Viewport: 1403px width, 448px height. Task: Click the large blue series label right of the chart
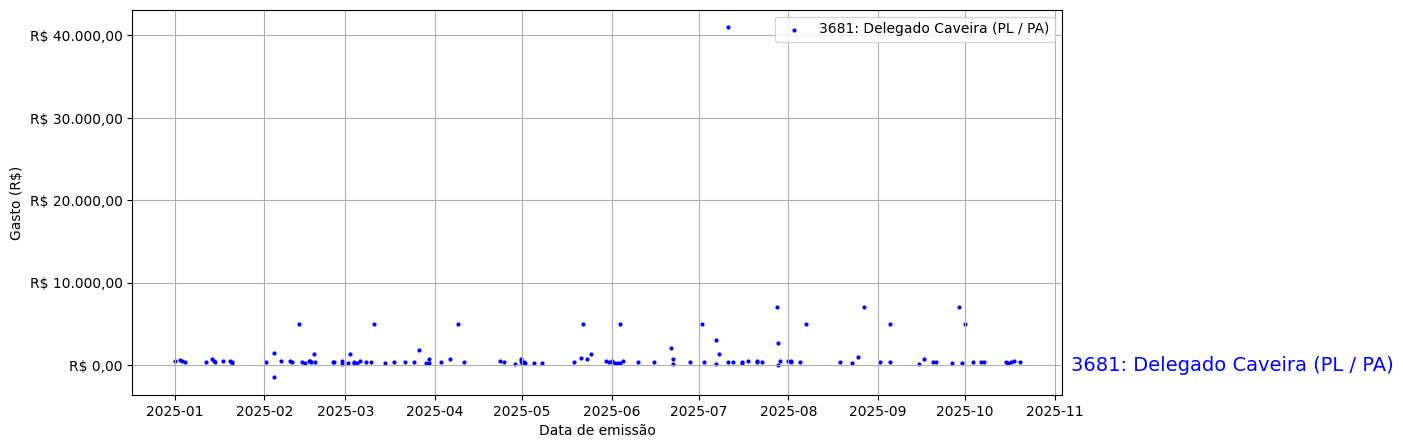point(1231,365)
